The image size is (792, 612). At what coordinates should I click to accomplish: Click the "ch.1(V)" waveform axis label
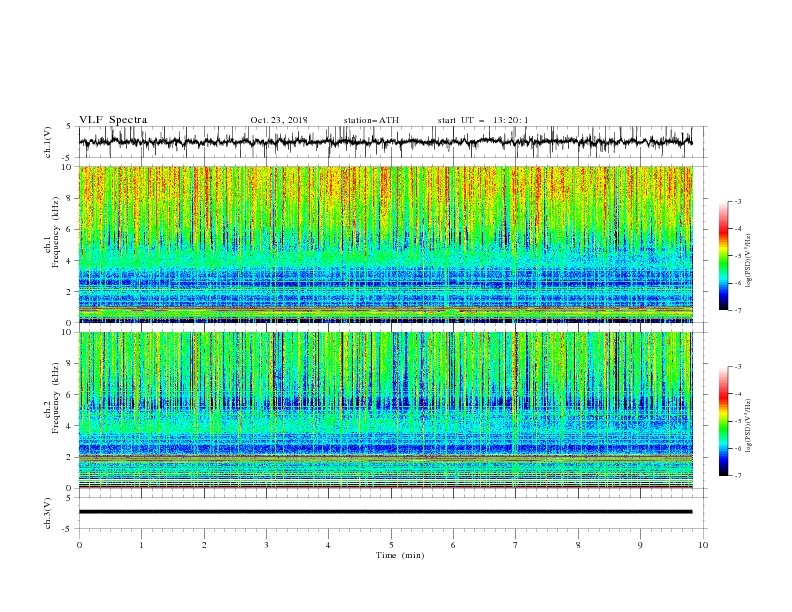[48, 142]
